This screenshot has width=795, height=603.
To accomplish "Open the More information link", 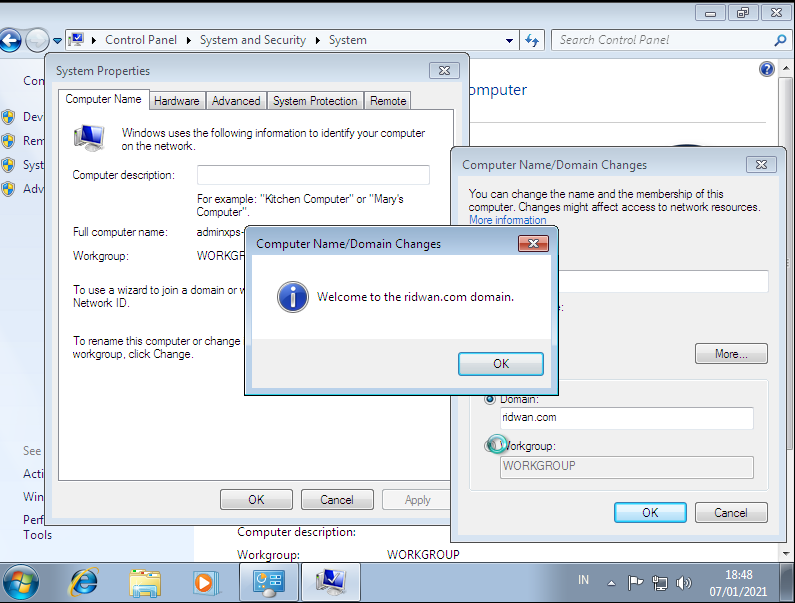I will click(x=508, y=220).
